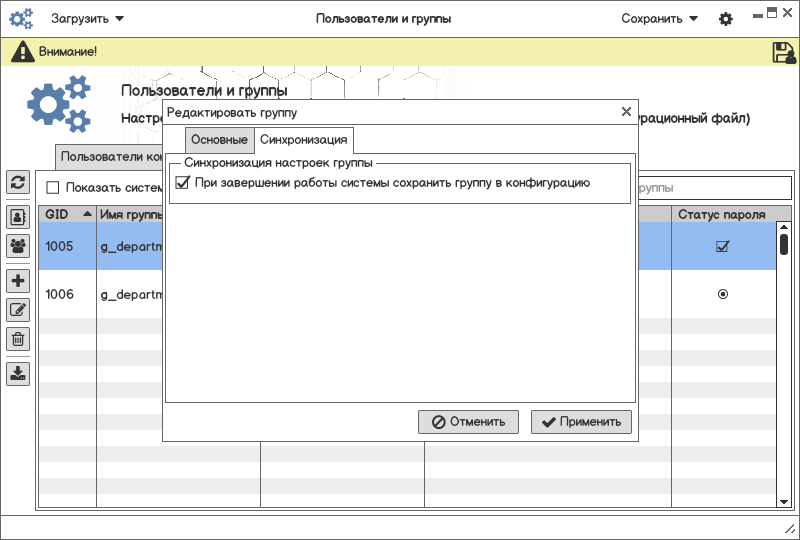Select the 'Синхронизация' tab
The width and height of the screenshot is (800, 540).
click(x=303, y=140)
